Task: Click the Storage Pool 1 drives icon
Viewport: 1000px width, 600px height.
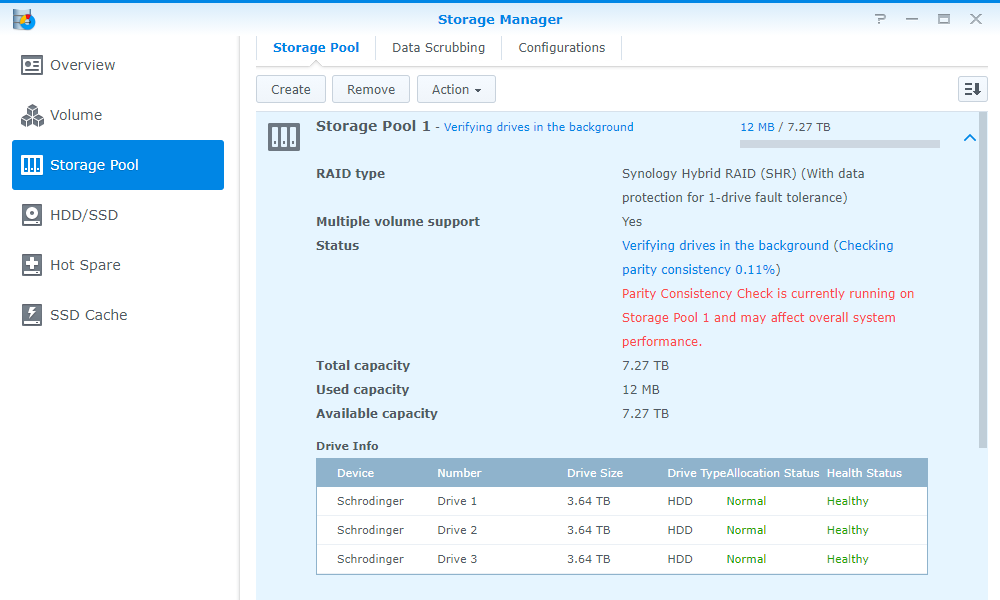Action: click(x=284, y=137)
